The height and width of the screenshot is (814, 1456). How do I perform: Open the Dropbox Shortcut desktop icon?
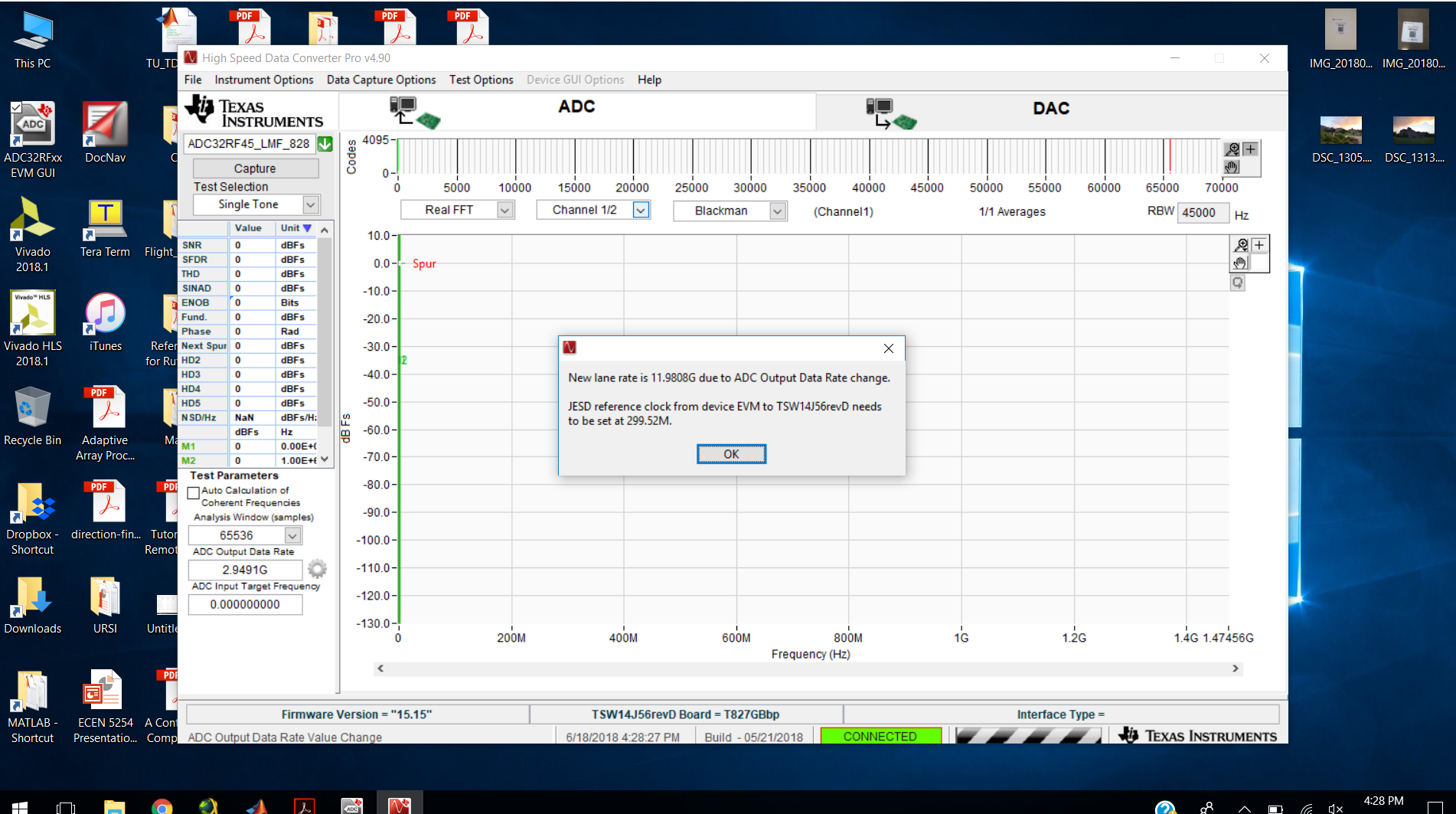[x=33, y=517]
